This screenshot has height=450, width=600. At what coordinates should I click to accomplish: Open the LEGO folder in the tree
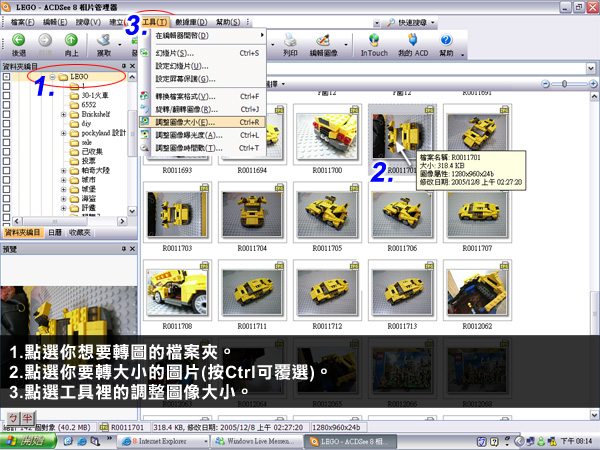(79, 77)
